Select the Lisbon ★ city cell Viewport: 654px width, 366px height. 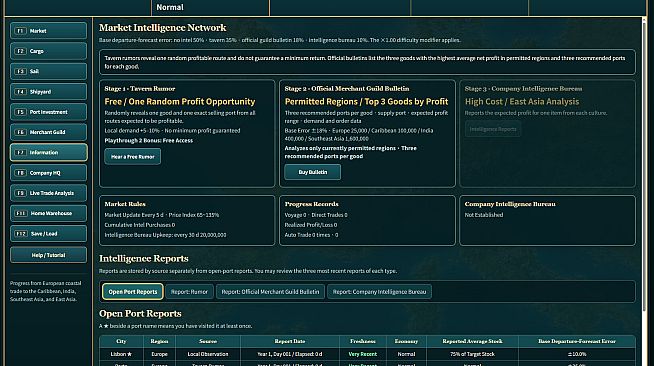click(121, 354)
